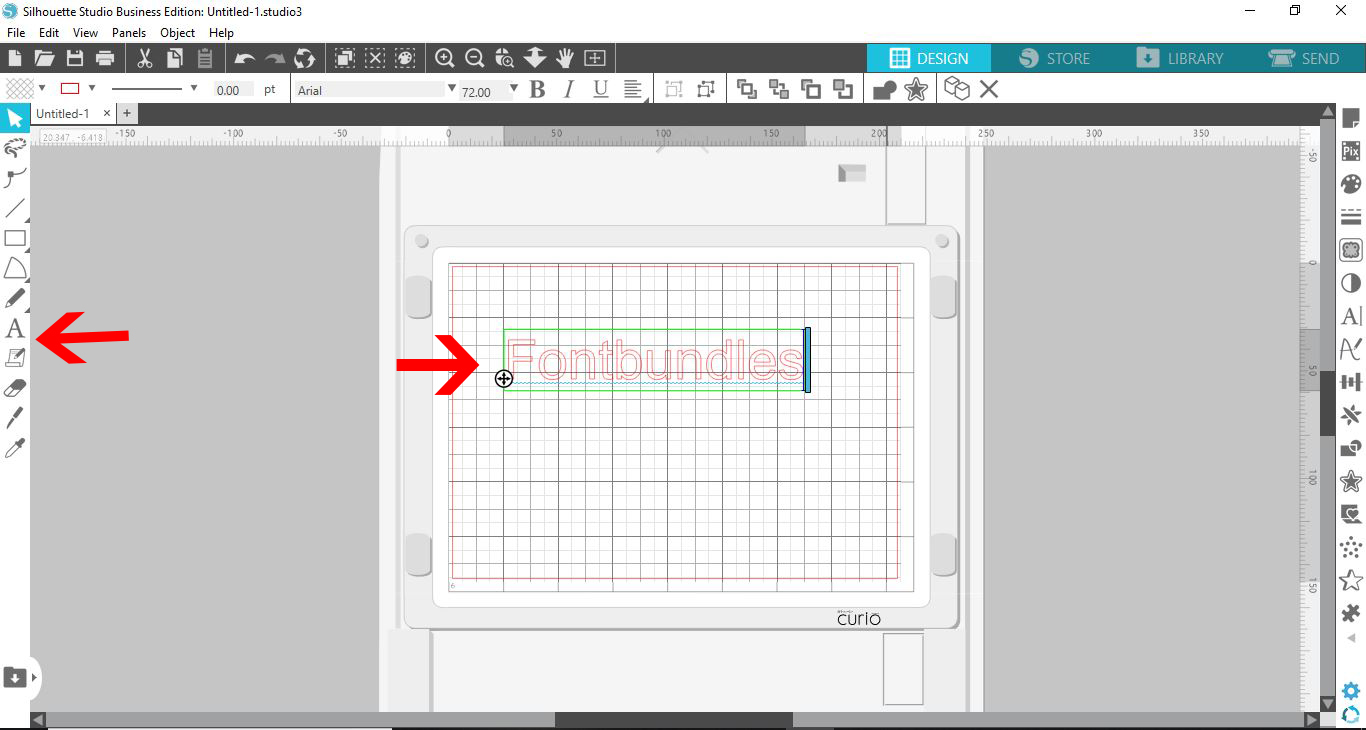Toggle Bold text formatting

[538, 90]
